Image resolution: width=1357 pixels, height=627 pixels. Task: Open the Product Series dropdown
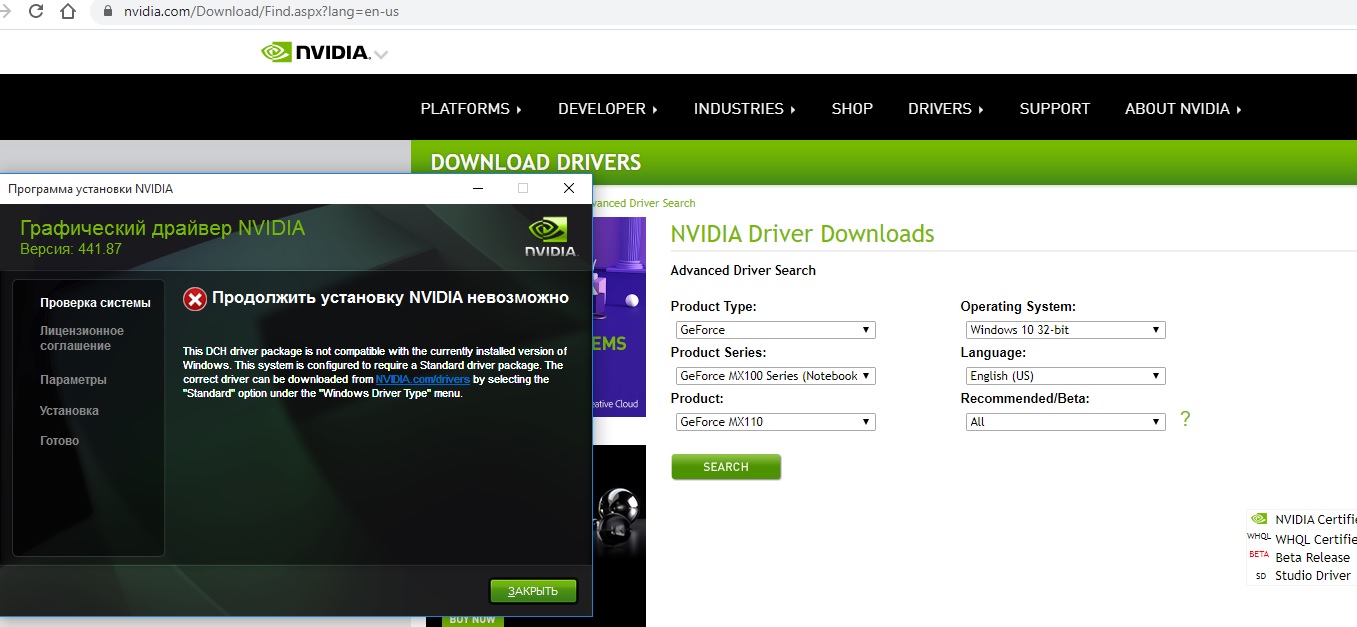pyautogui.click(x=775, y=376)
